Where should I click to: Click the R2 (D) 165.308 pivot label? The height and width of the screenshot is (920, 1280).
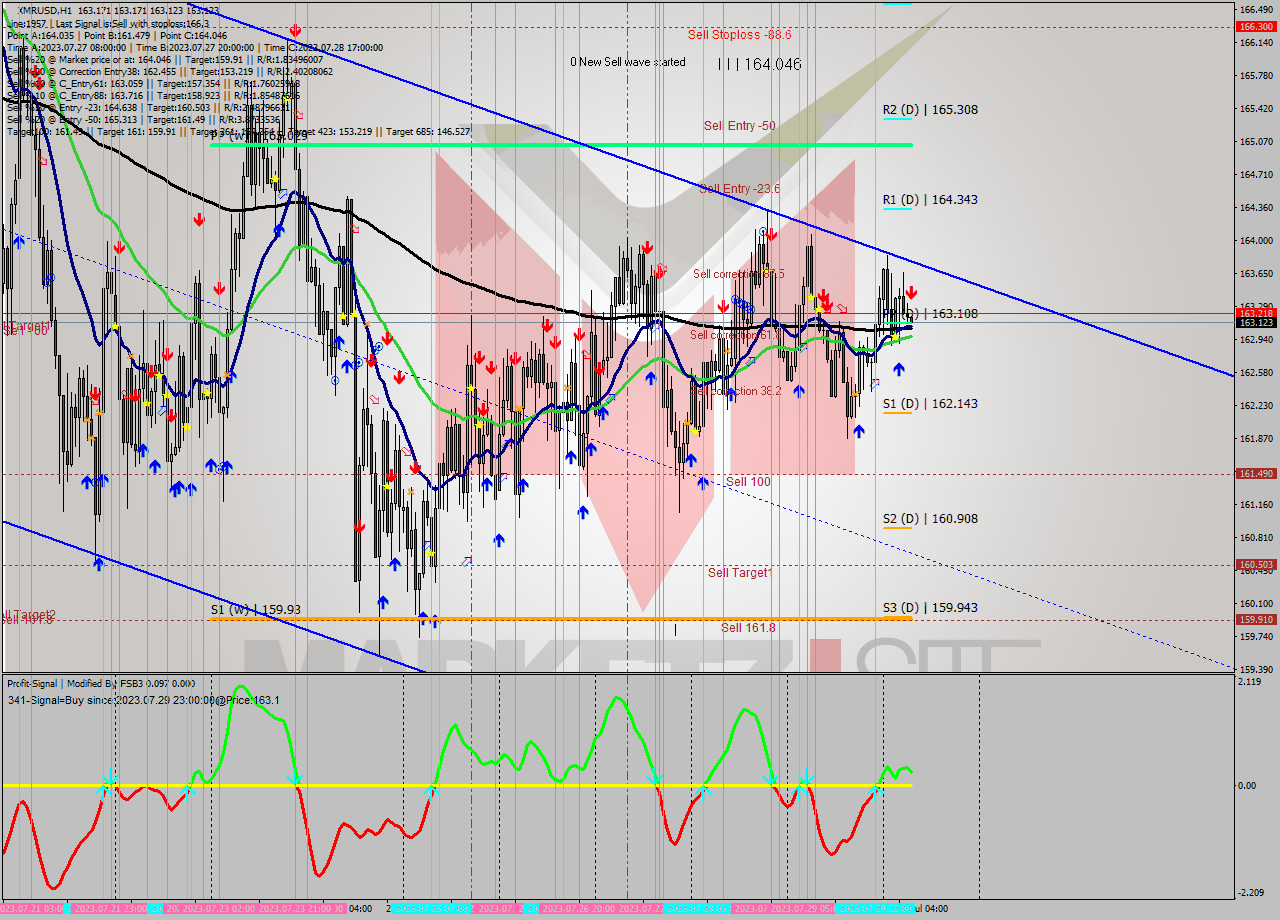(x=929, y=110)
